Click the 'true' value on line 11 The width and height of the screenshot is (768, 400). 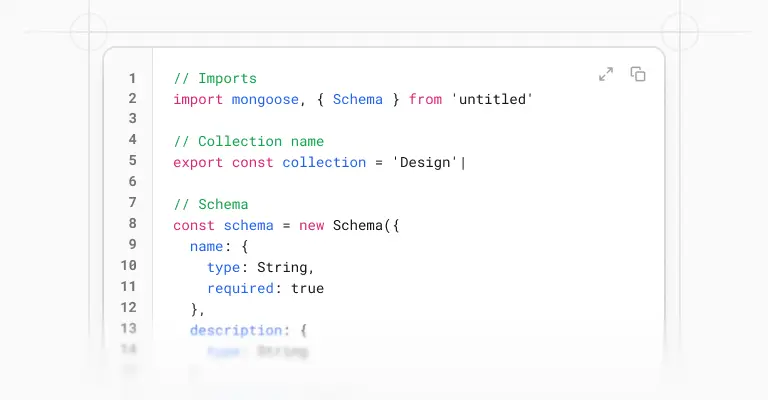point(308,288)
